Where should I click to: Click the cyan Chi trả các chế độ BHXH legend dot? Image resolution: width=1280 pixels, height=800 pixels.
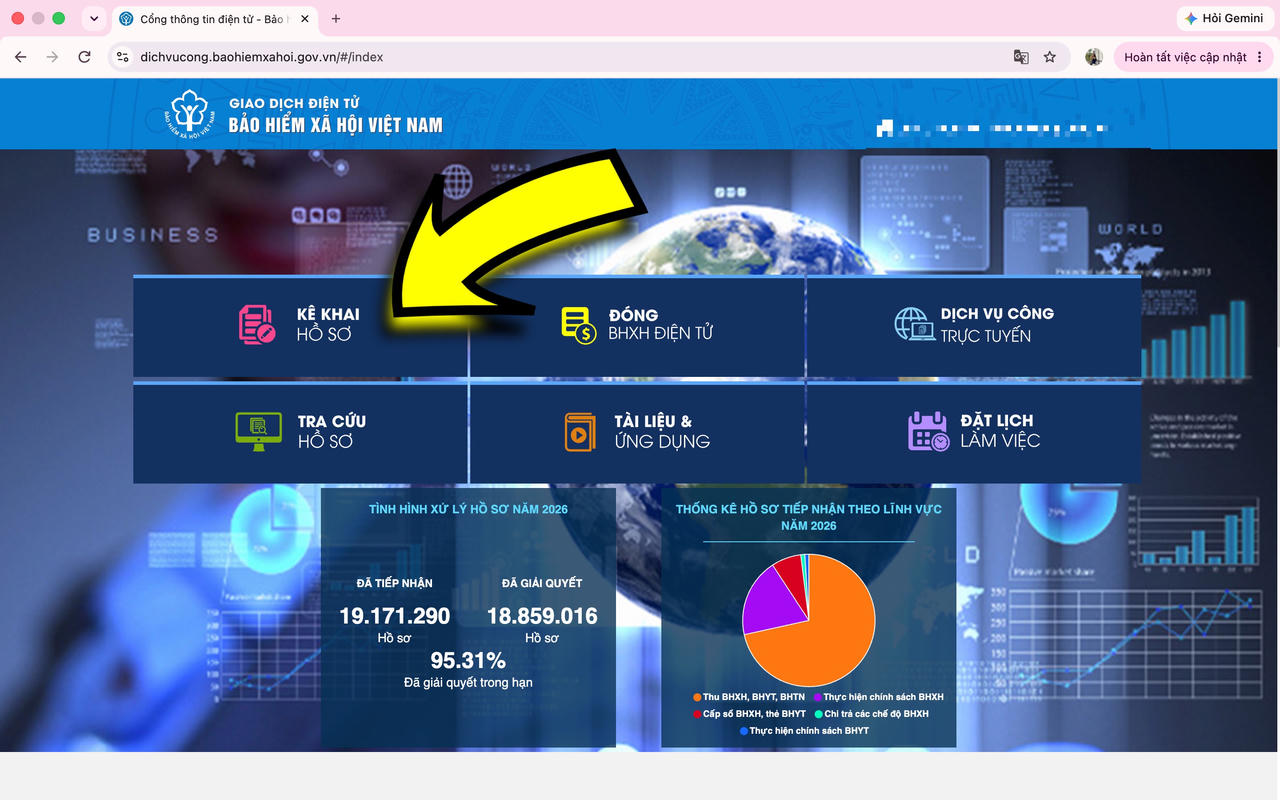[x=818, y=714]
